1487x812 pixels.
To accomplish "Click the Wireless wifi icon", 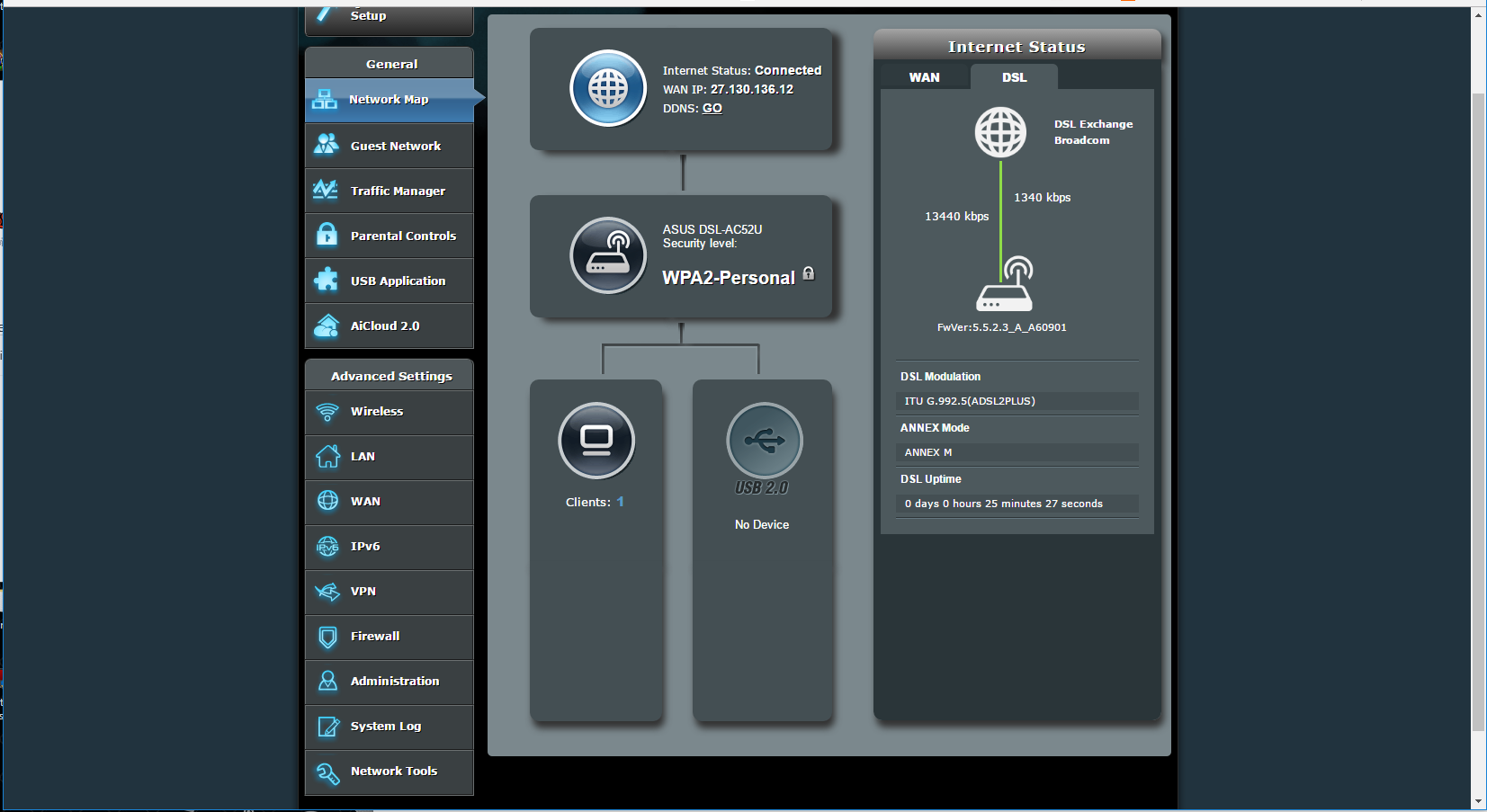I will click(x=327, y=412).
